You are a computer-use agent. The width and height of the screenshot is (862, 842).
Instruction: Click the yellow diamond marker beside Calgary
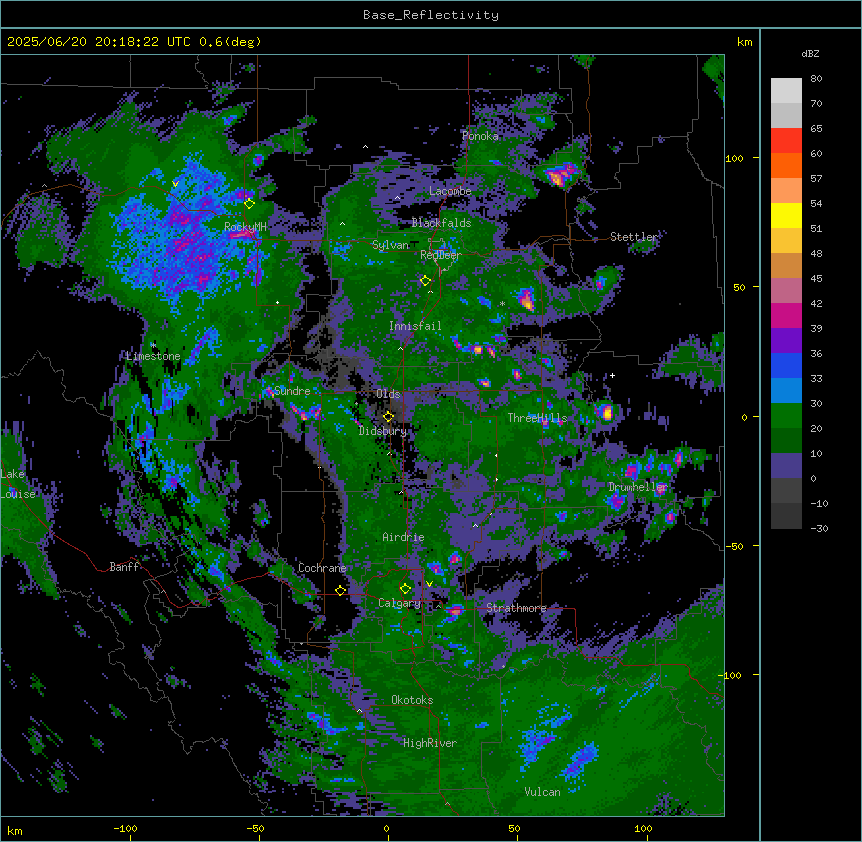tap(405, 589)
